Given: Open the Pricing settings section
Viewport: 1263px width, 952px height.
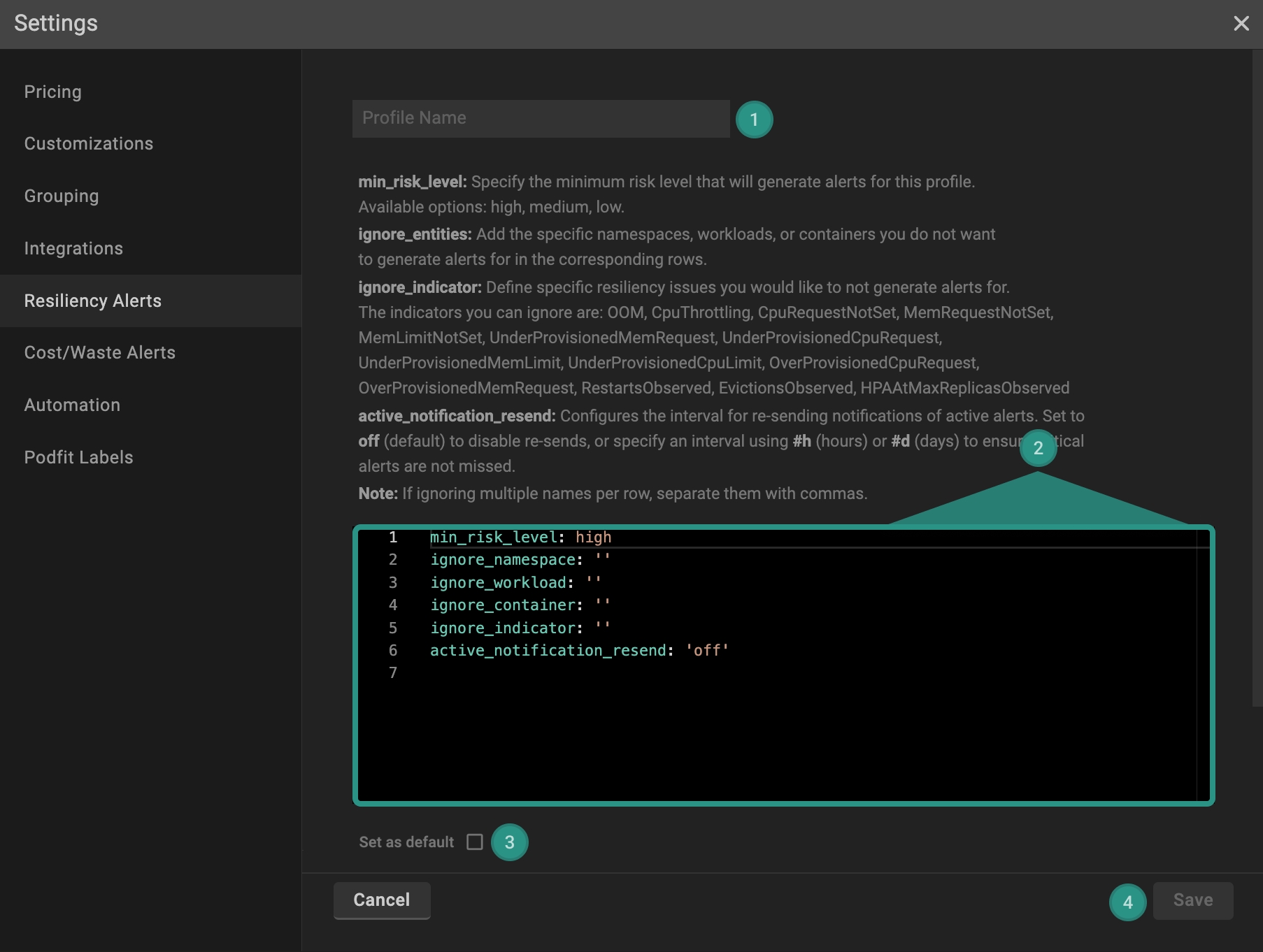Looking at the screenshot, I should click(x=53, y=92).
